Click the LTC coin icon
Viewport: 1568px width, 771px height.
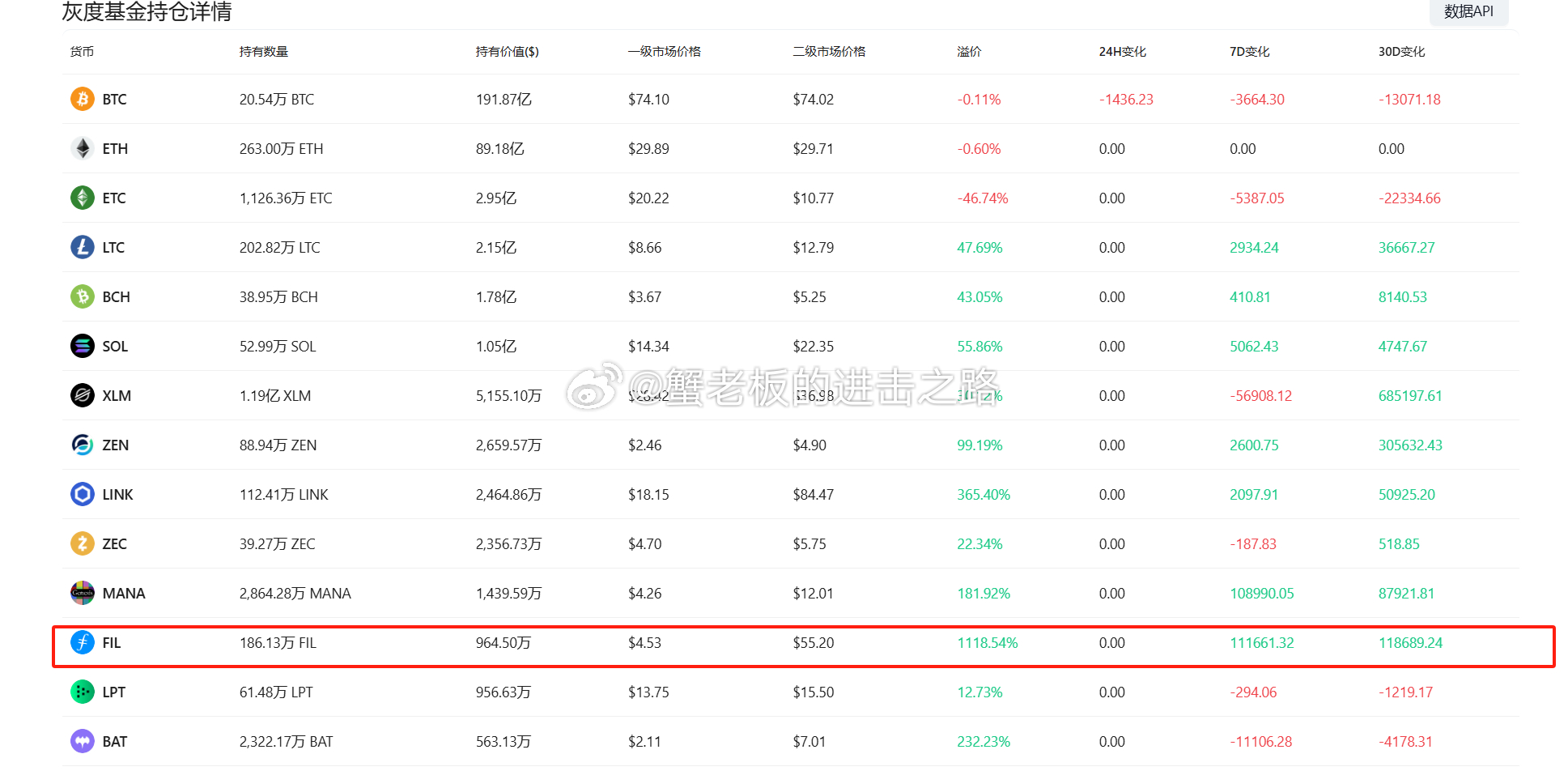coord(83,247)
